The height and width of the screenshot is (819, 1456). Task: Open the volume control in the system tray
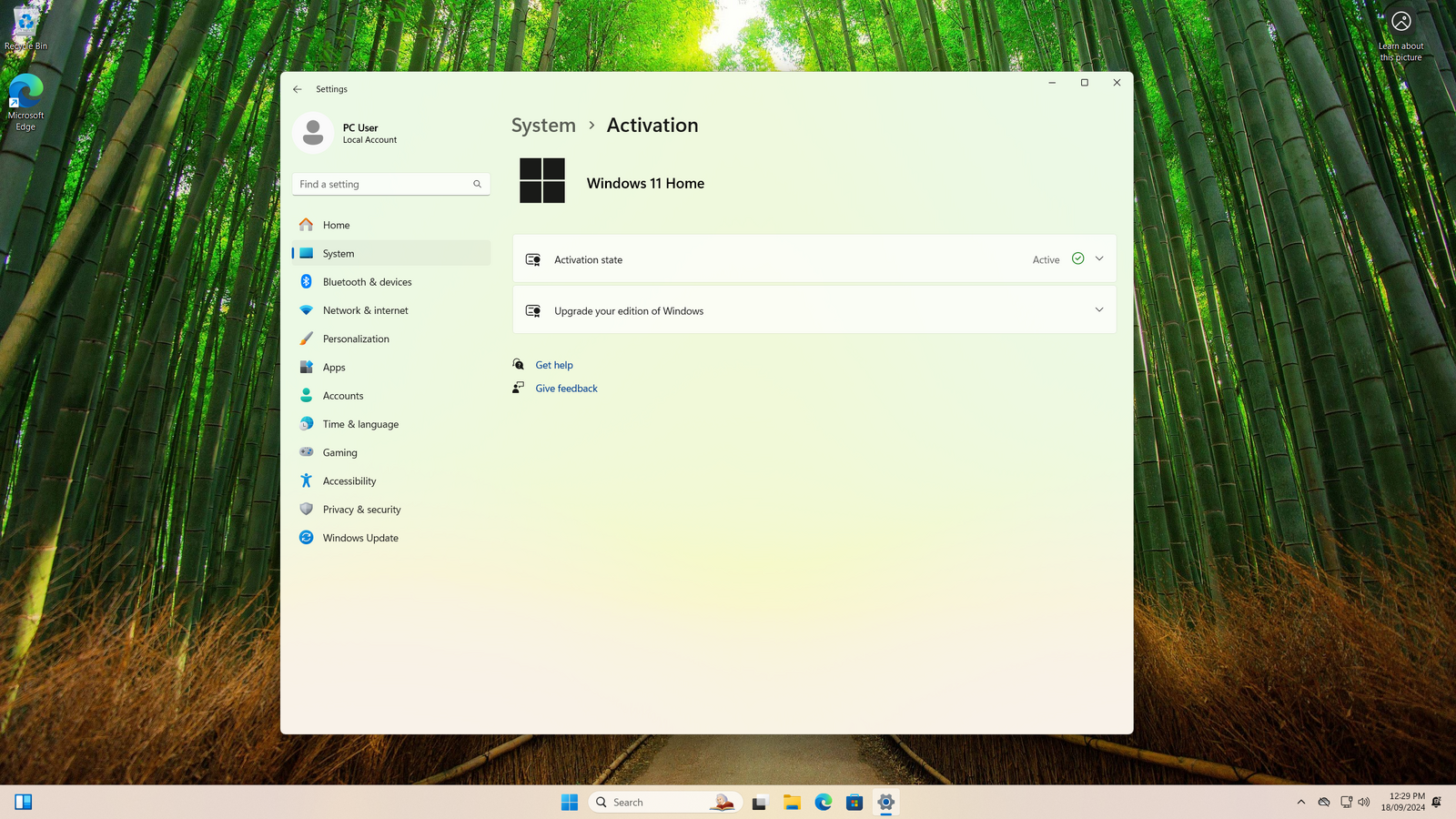point(1363,802)
